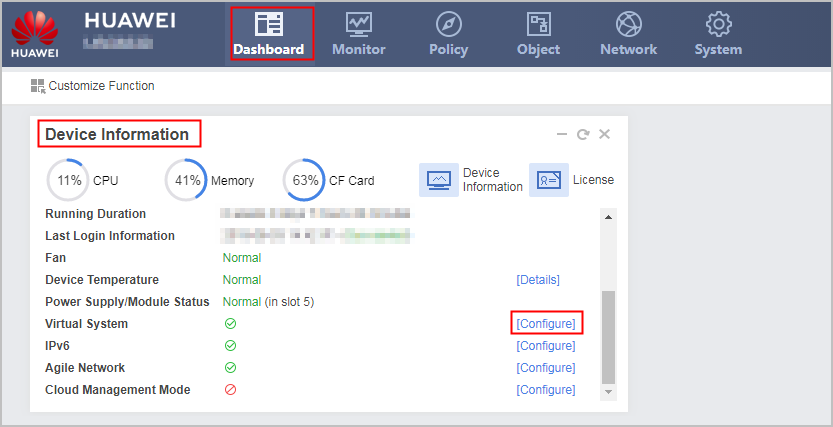833x427 pixels.
Task: Click the Cloud Management Mode disabled icon
Action: [230, 390]
